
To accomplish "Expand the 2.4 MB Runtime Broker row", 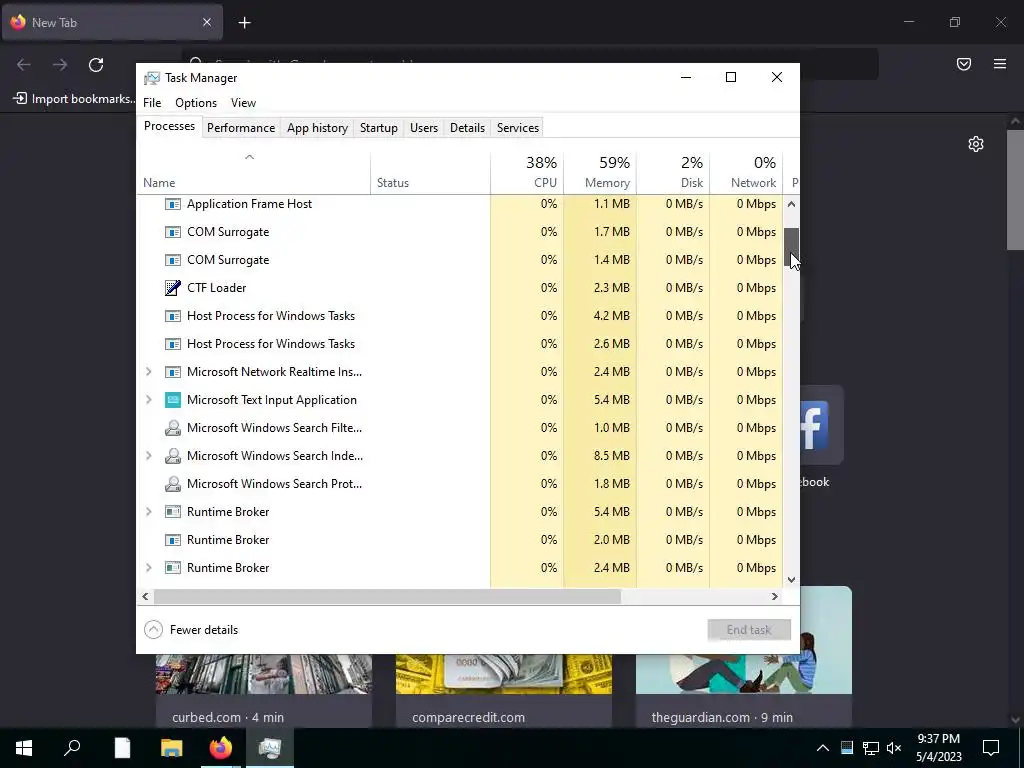I will [149, 568].
